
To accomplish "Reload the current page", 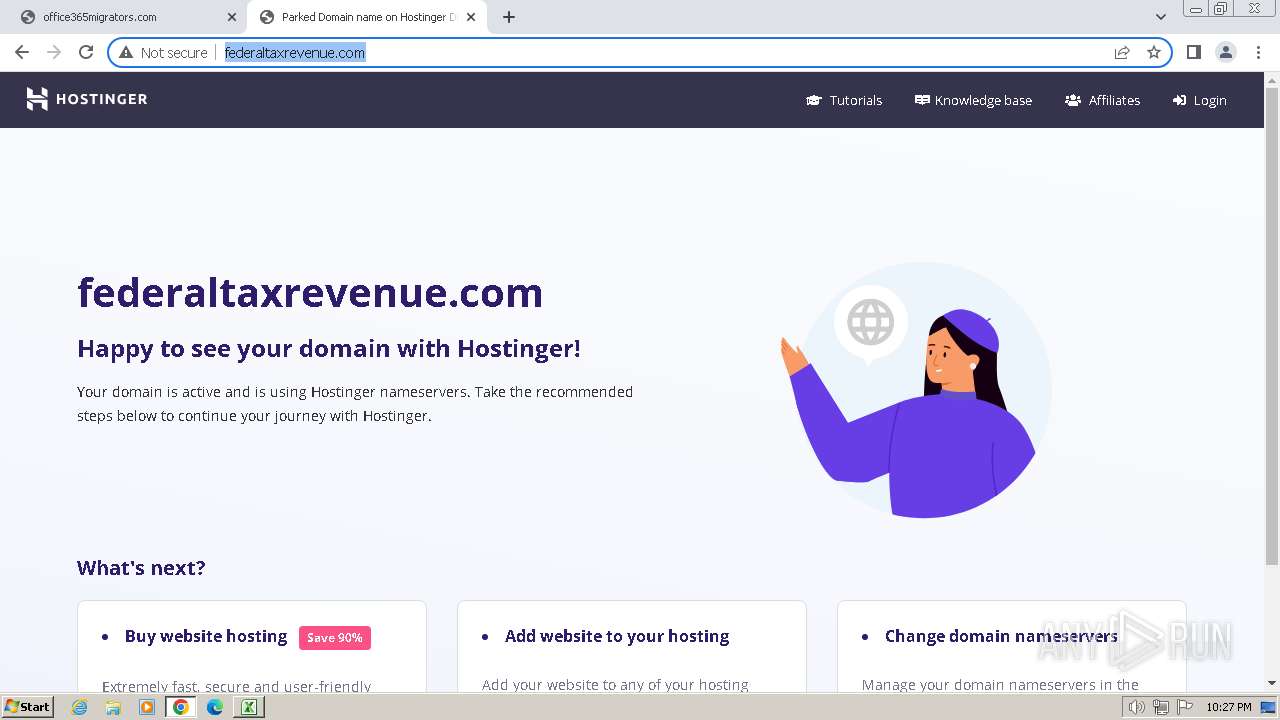I will 86,52.
